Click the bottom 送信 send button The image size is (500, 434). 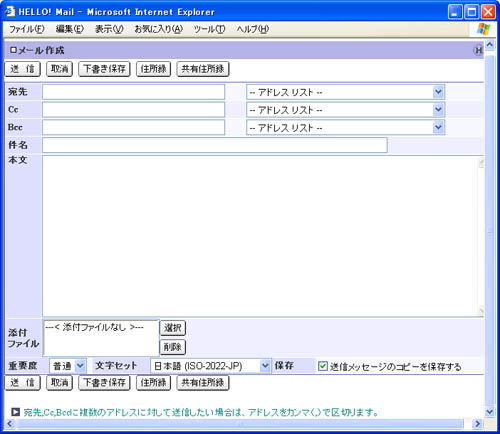click(x=23, y=383)
